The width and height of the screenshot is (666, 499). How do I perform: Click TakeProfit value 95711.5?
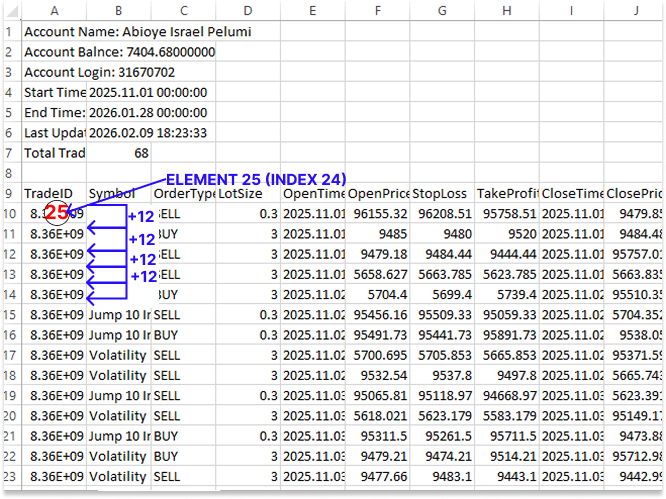tap(507, 436)
